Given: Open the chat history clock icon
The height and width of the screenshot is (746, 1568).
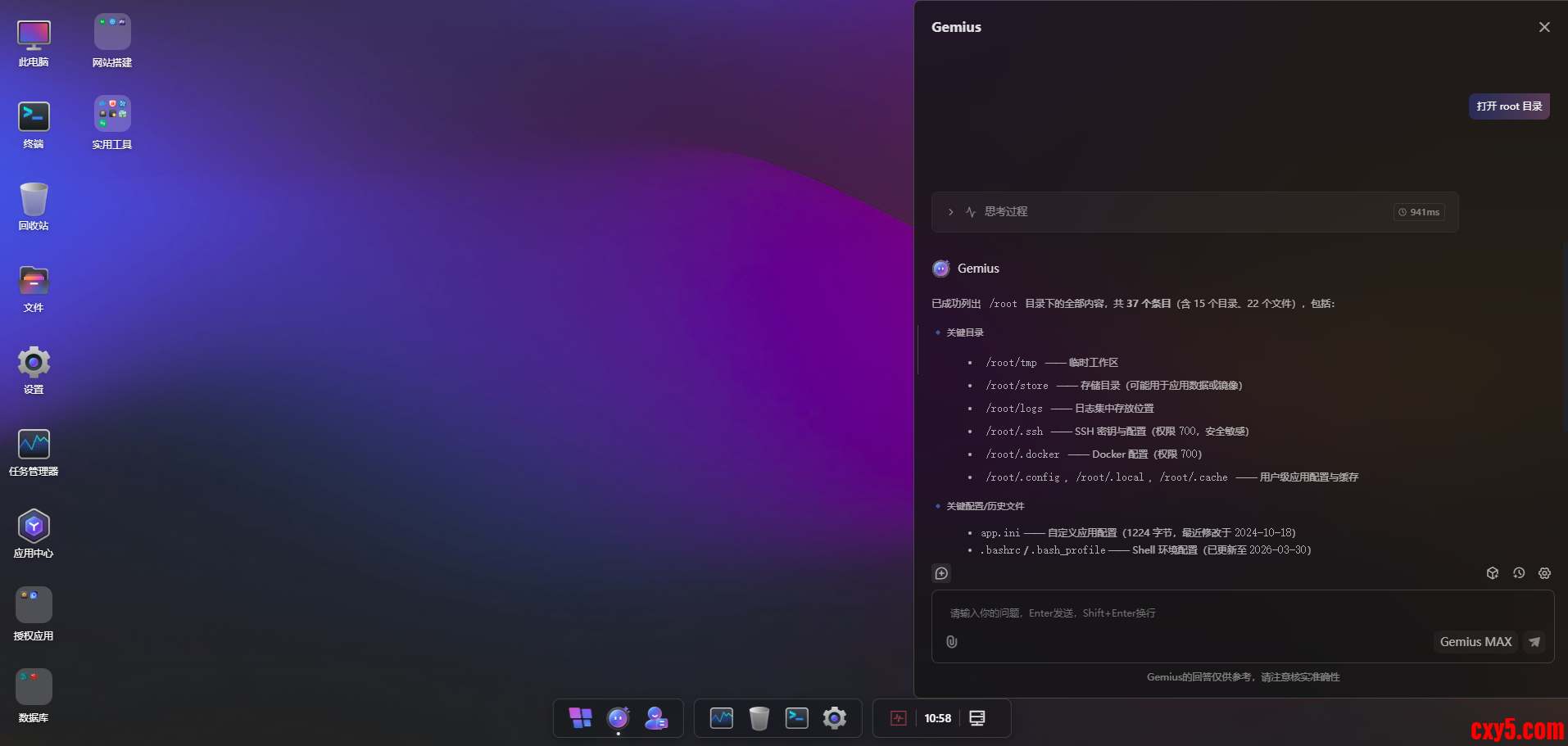Looking at the screenshot, I should point(1518,573).
